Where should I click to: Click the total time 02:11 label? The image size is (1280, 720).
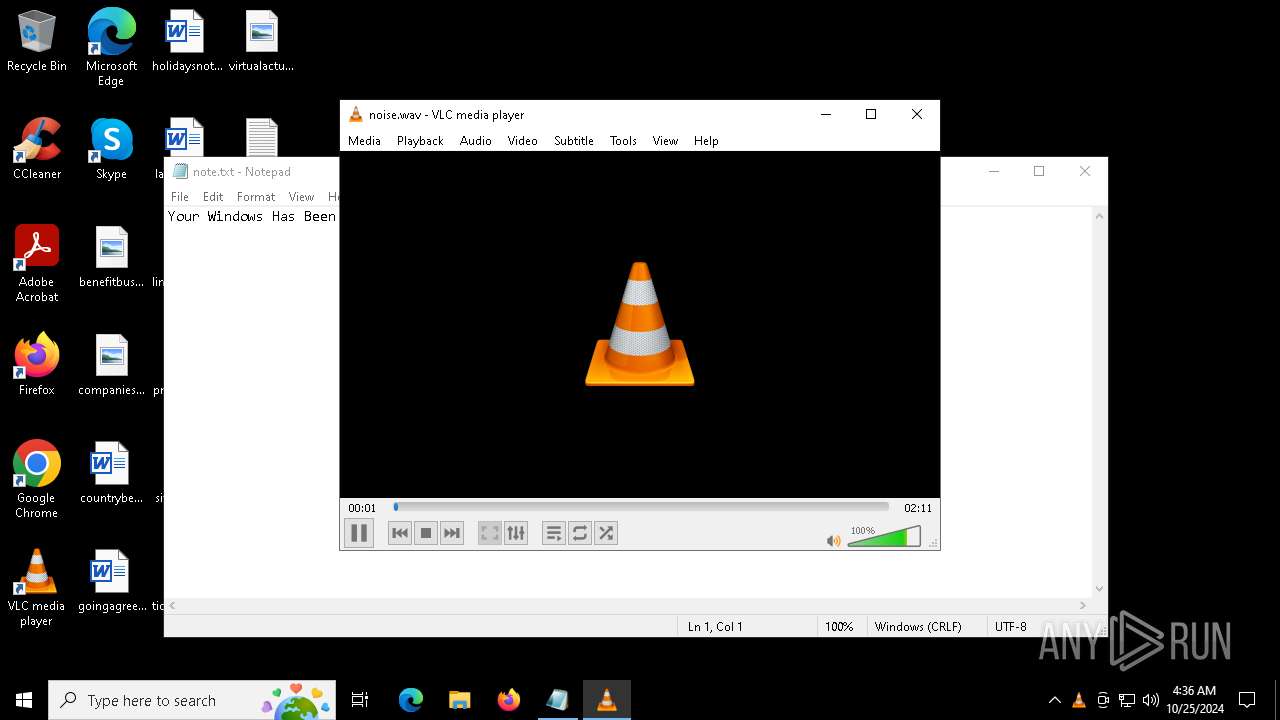(x=918, y=508)
